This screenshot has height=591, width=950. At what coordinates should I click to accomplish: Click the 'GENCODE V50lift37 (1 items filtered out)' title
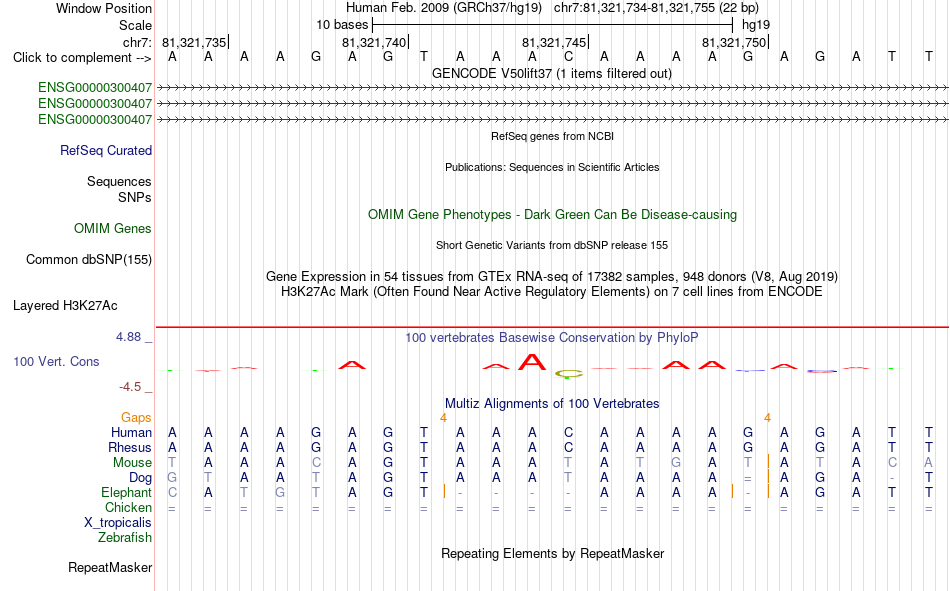(x=552, y=73)
